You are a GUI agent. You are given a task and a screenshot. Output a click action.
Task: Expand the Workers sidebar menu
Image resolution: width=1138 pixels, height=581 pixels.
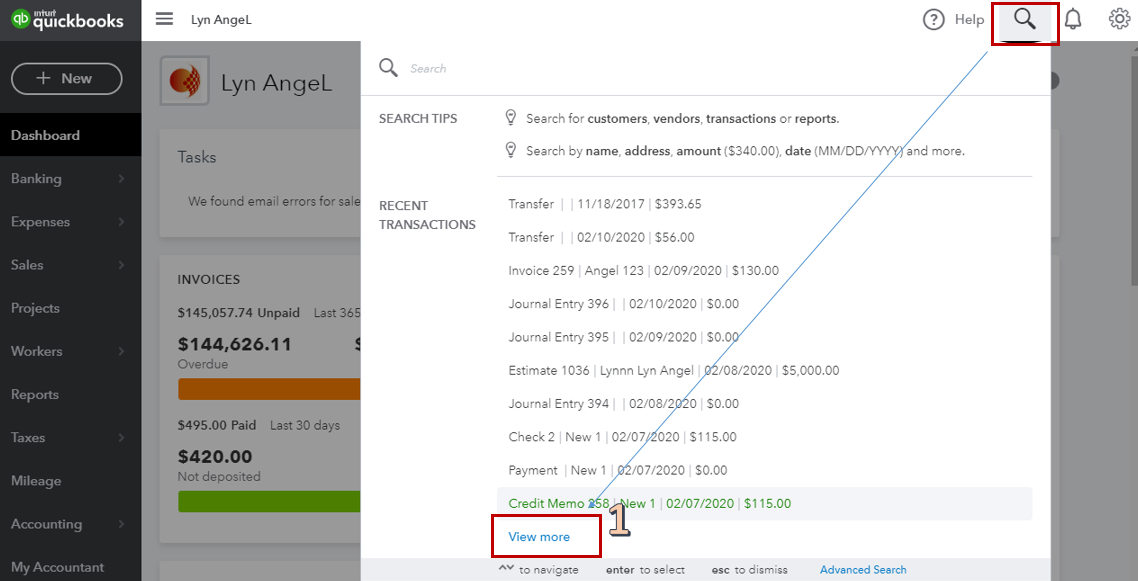click(x=70, y=351)
